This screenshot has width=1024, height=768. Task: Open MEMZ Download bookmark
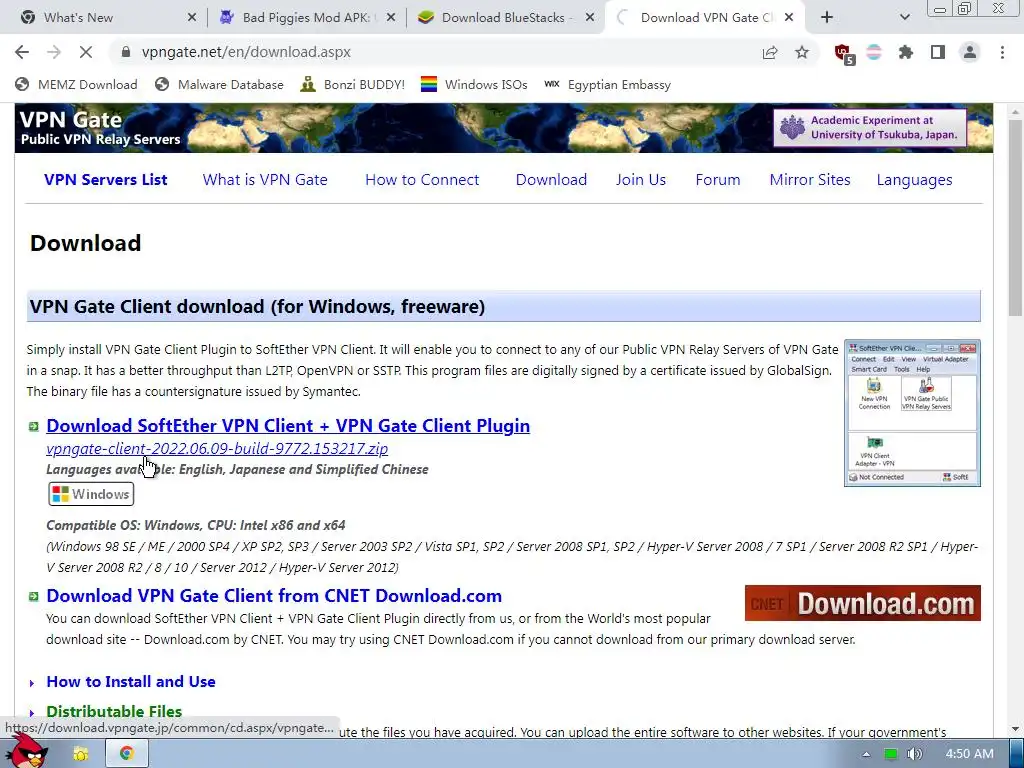pyautogui.click(x=76, y=85)
